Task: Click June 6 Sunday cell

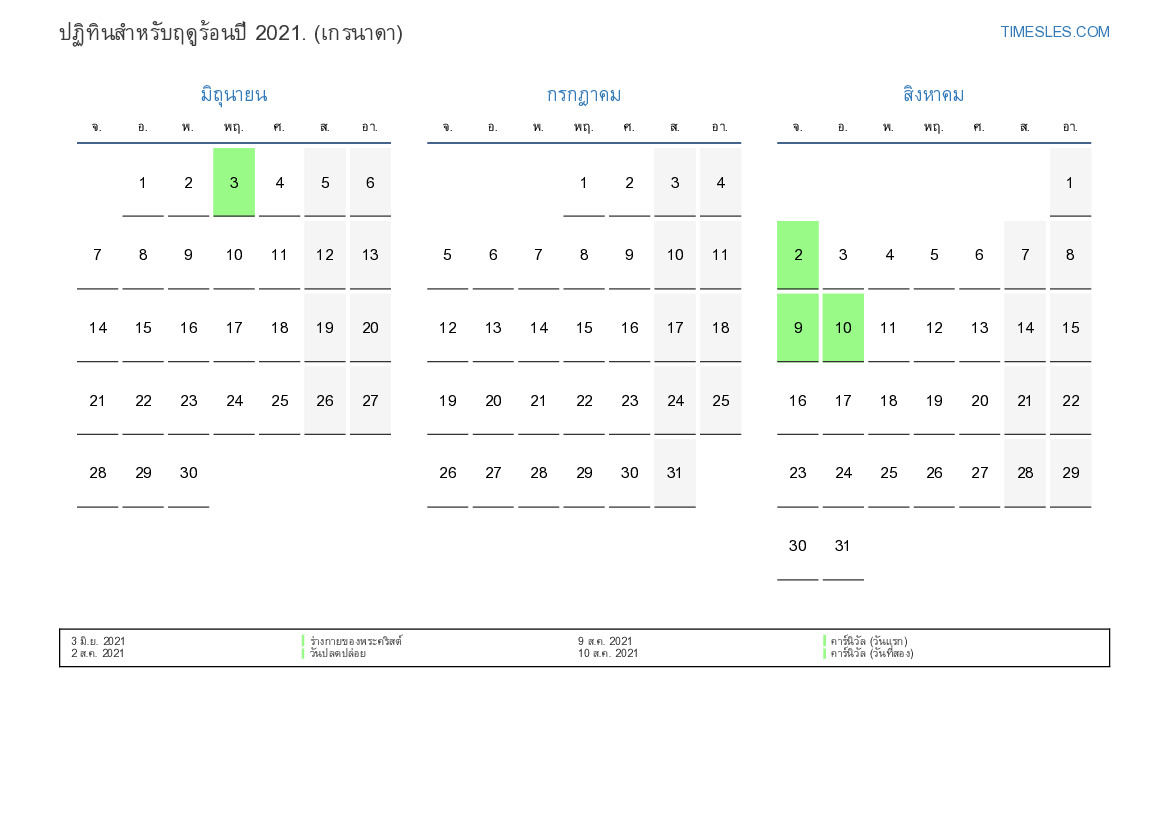Action: click(371, 183)
